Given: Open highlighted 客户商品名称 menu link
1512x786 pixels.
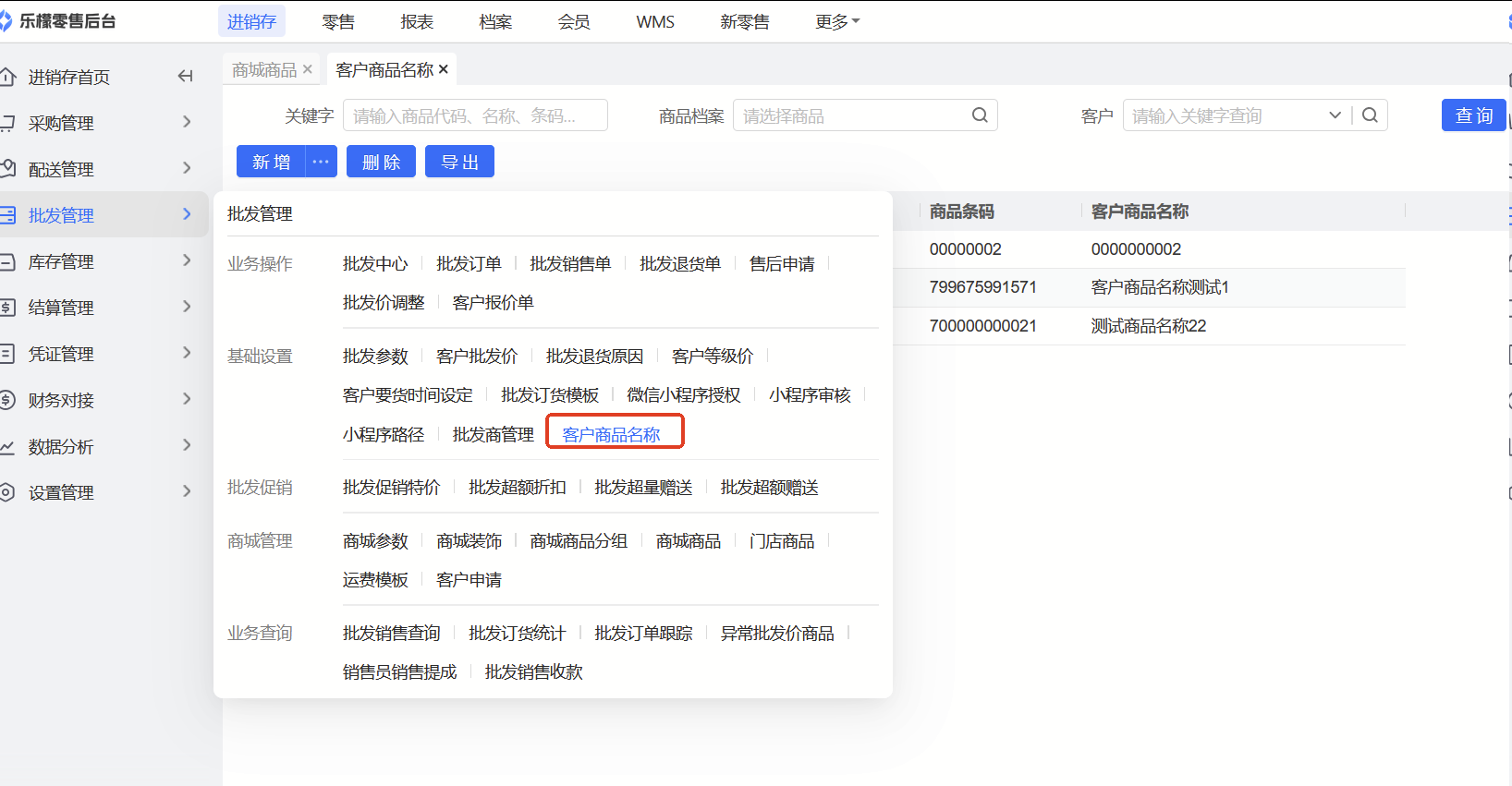Looking at the screenshot, I should pyautogui.click(x=611, y=434).
